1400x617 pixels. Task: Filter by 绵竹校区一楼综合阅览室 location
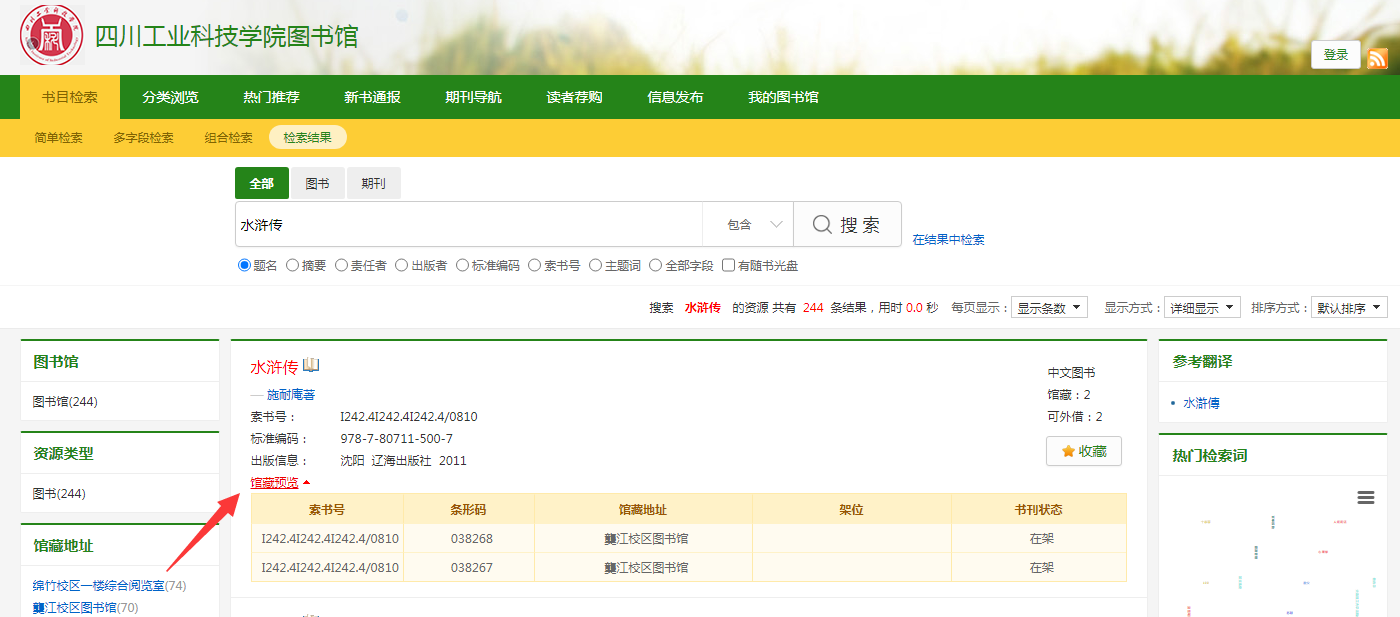coord(98,586)
